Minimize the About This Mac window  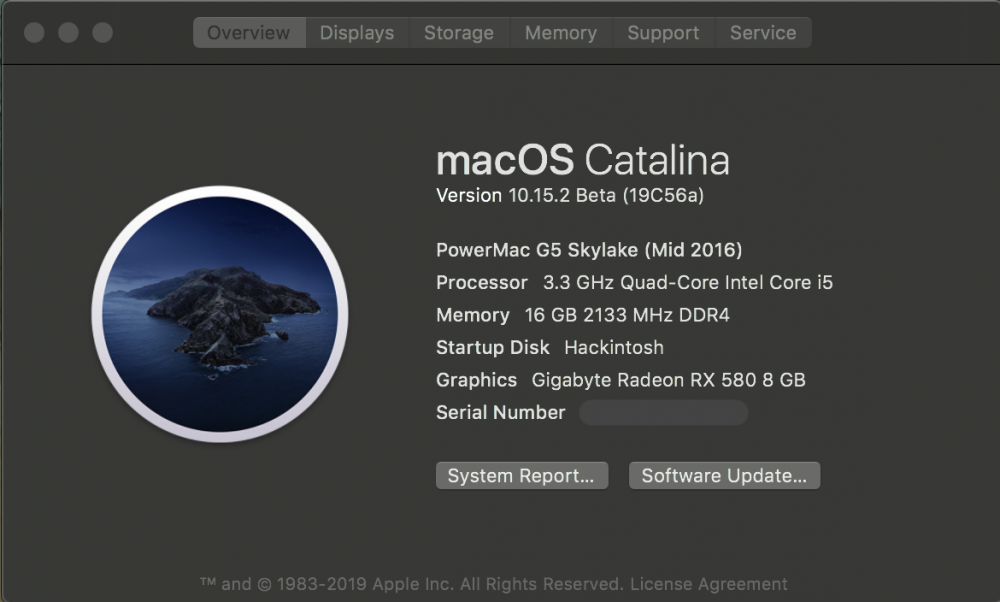click(68, 33)
